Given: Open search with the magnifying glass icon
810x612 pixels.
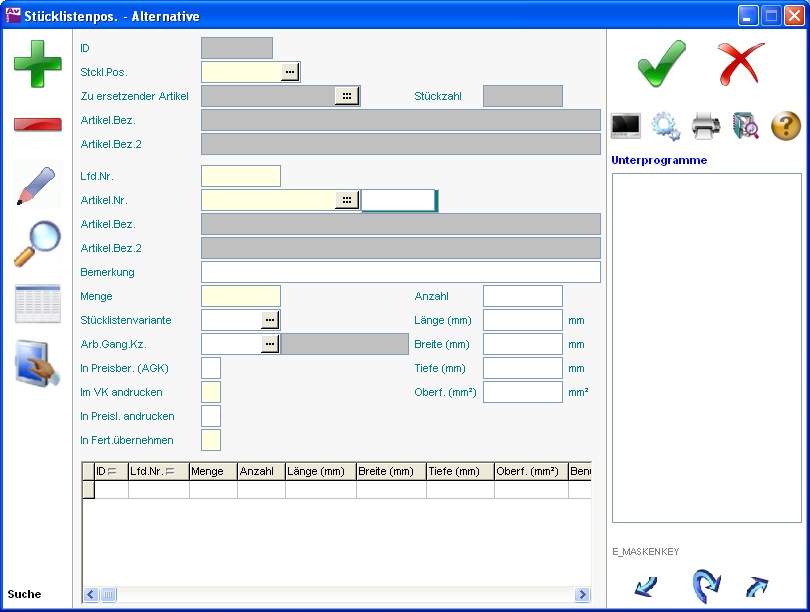Looking at the screenshot, I should coord(37,244).
